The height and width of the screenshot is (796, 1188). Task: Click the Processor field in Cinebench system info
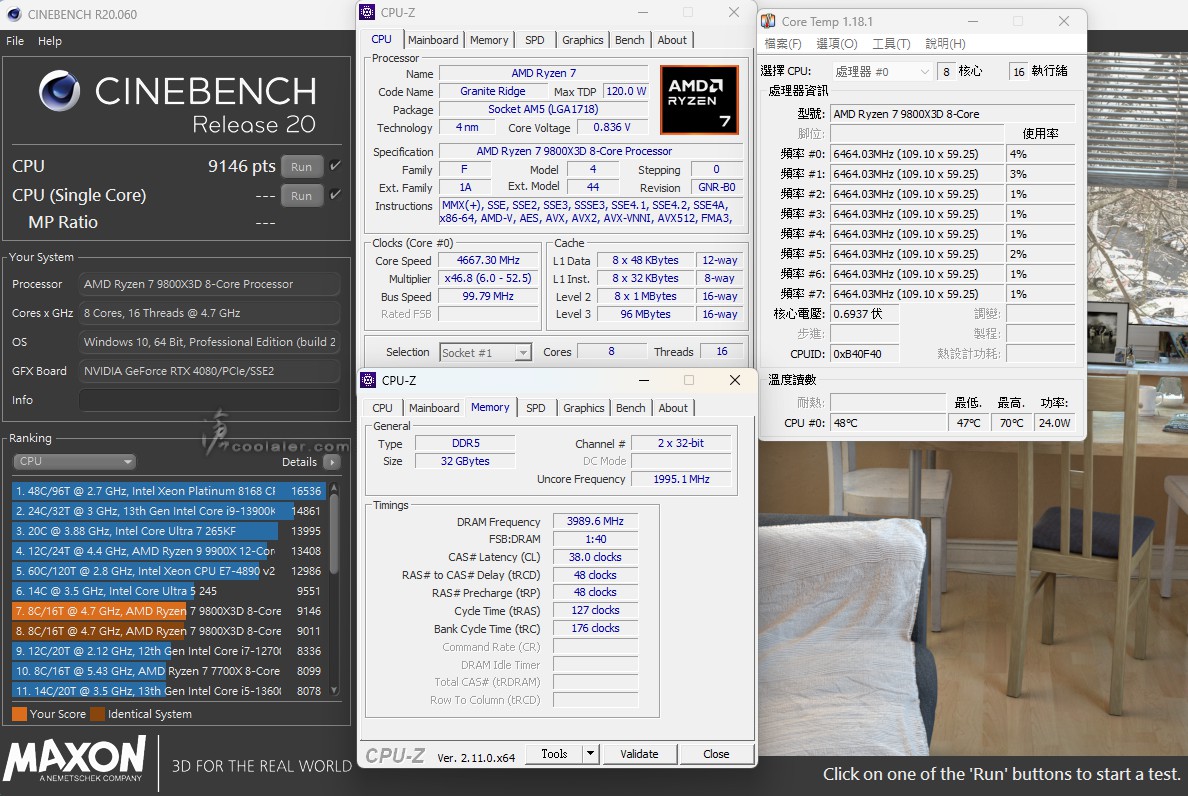coord(208,284)
